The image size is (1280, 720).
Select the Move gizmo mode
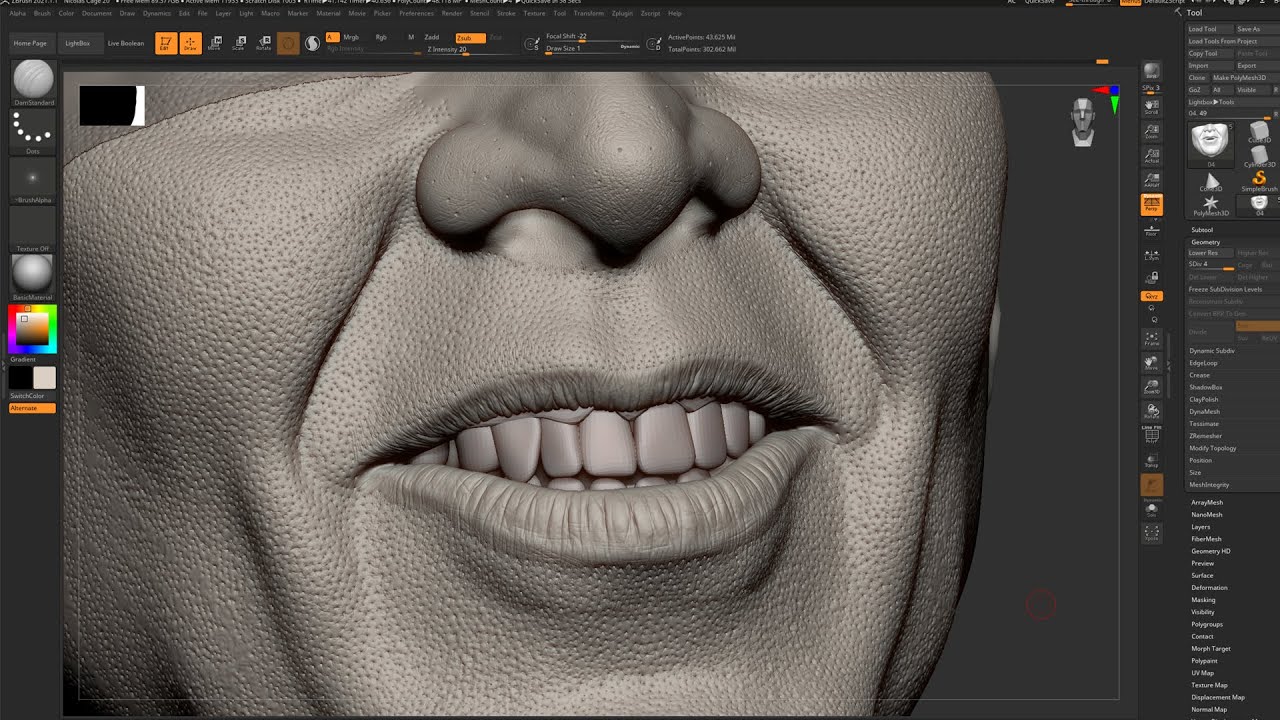point(214,43)
